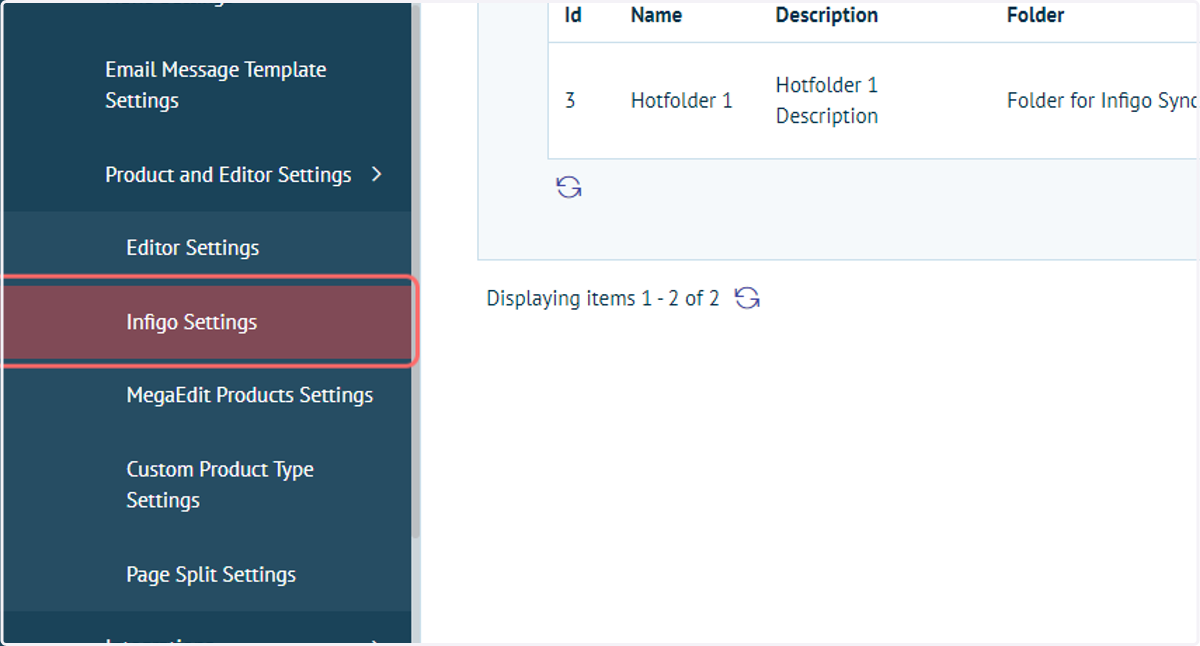This screenshot has width=1200, height=646.
Task: Sort by the Folder column header
Action: (1035, 15)
